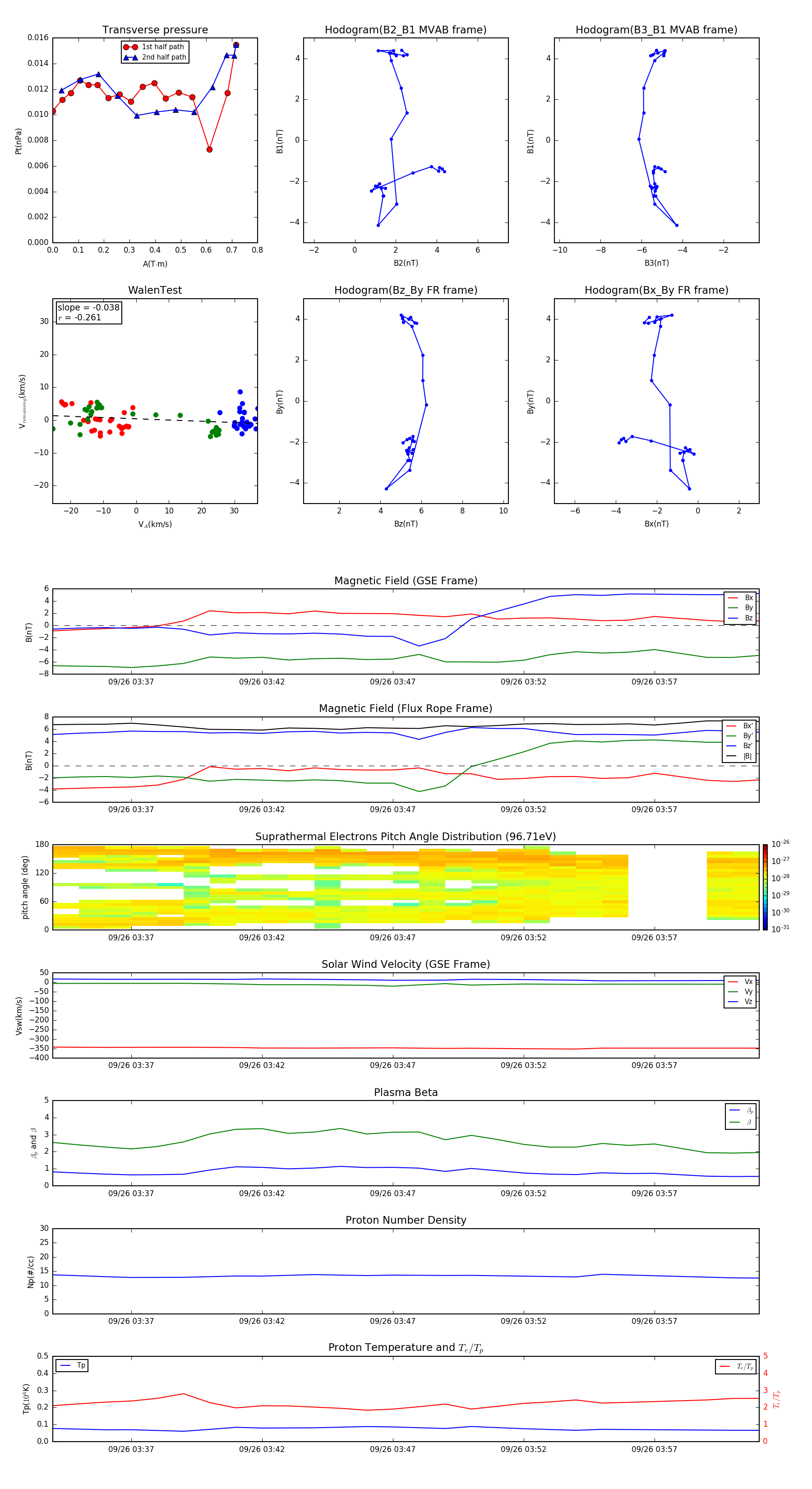The width and height of the screenshot is (812, 1489).
Task: Select 'Bx' in the GSE magnetic field legend
Action: [740, 598]
